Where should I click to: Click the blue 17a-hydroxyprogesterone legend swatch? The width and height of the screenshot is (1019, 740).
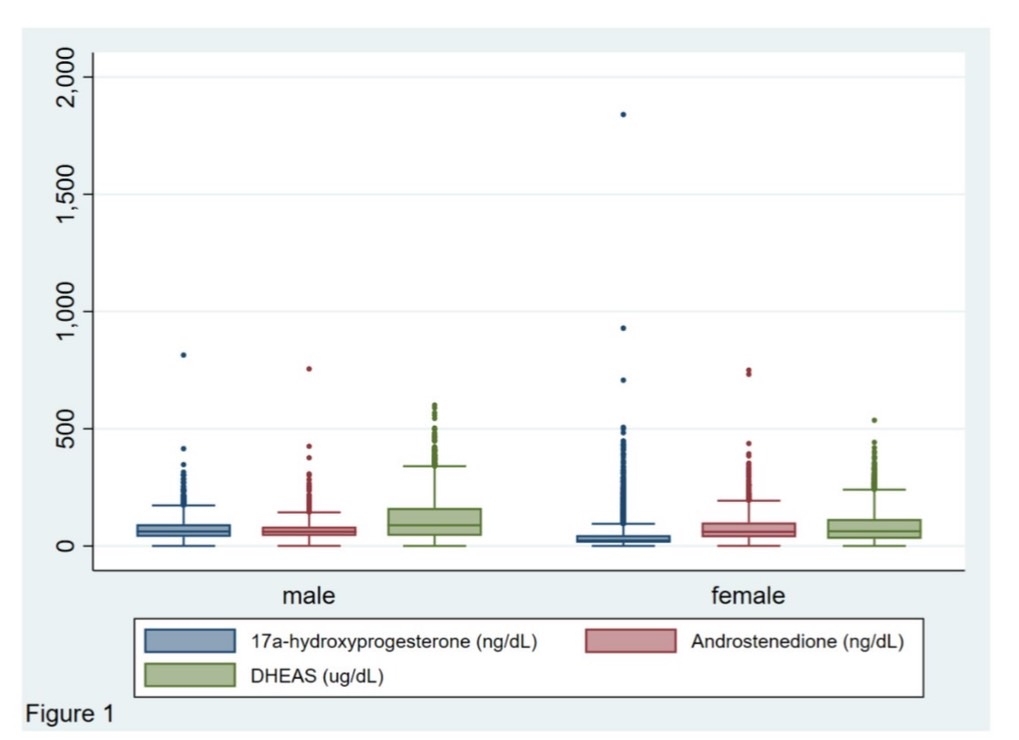click(x=189, y=641)
